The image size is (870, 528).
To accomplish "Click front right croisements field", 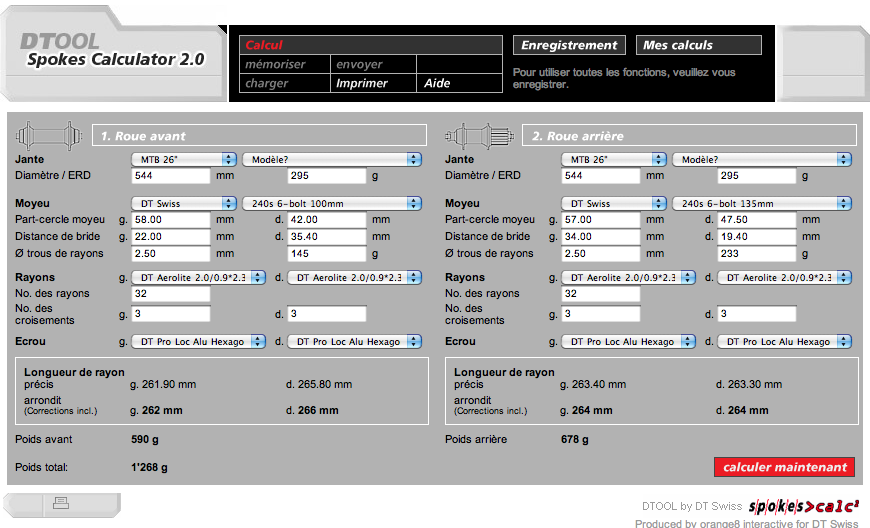I will pyautogui.click(x=327, y=314).
